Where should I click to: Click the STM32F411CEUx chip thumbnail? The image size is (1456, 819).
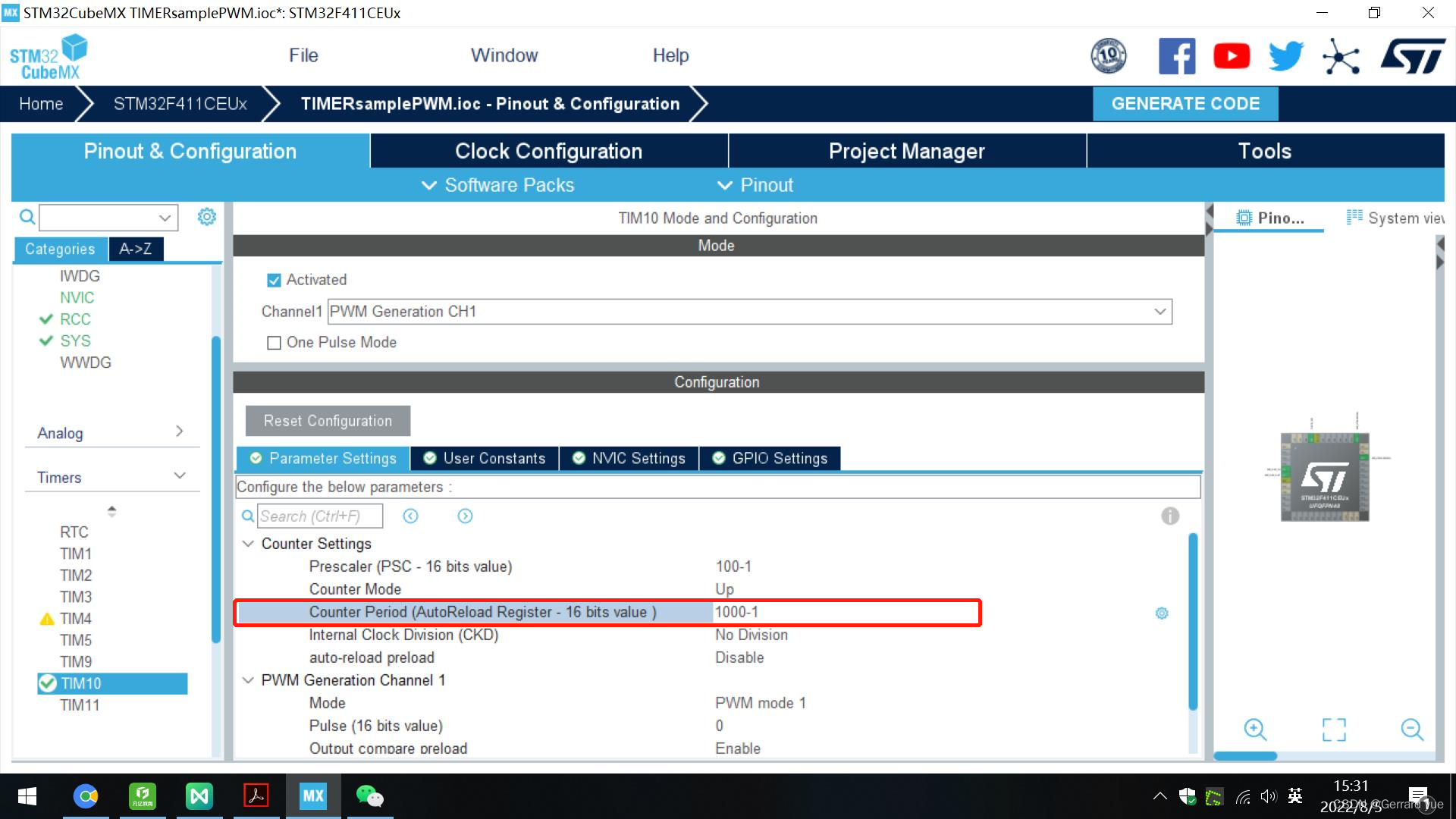1325,477
